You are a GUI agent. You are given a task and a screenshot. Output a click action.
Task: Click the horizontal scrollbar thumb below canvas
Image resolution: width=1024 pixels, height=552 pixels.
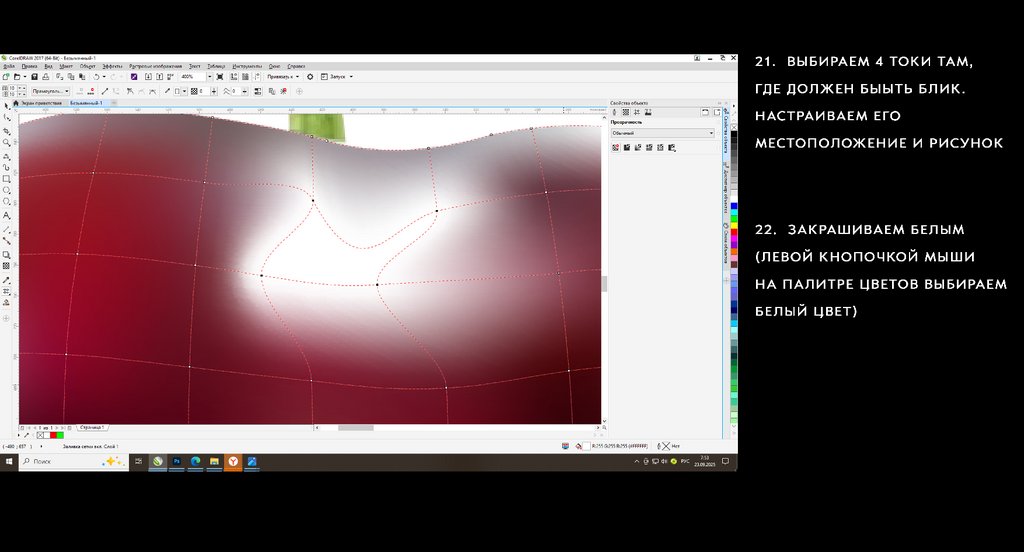[355, 427]
